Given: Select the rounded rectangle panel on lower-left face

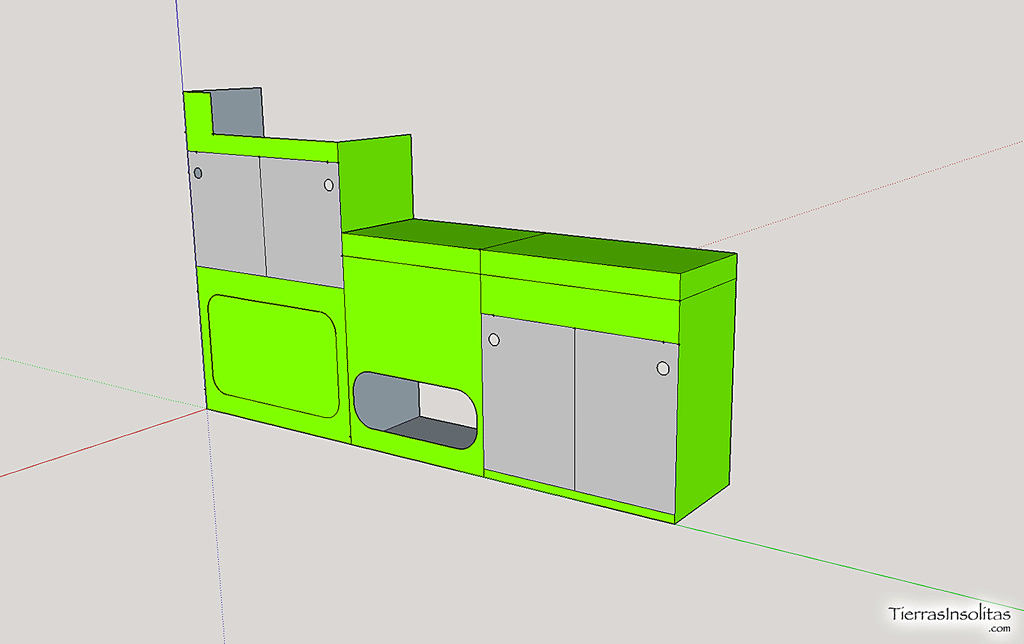Looking at the screenshot, I should (x=272, y=355).
